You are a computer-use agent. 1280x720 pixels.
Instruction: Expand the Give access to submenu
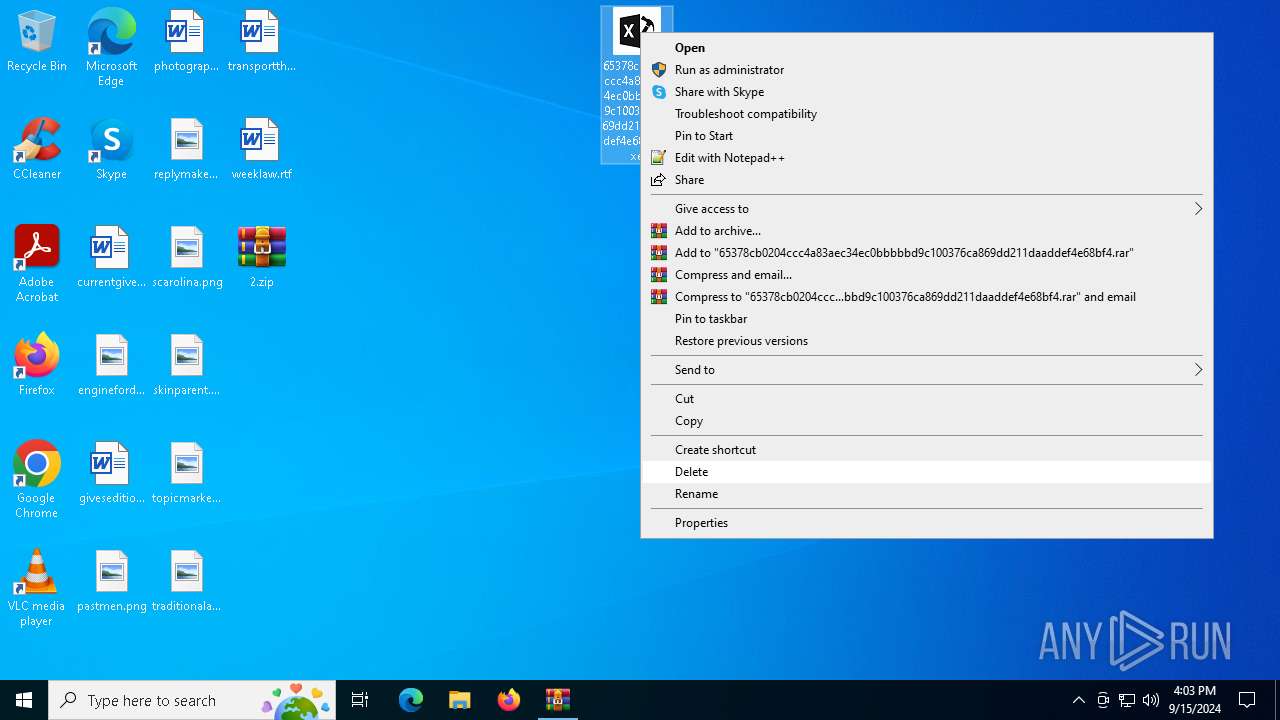point(927,209)
